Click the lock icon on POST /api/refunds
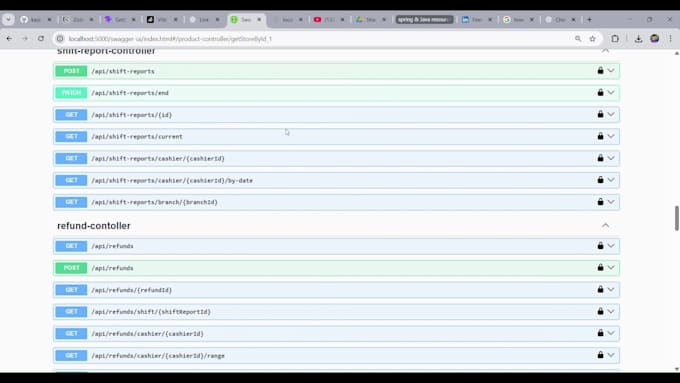 click(600, 267)
